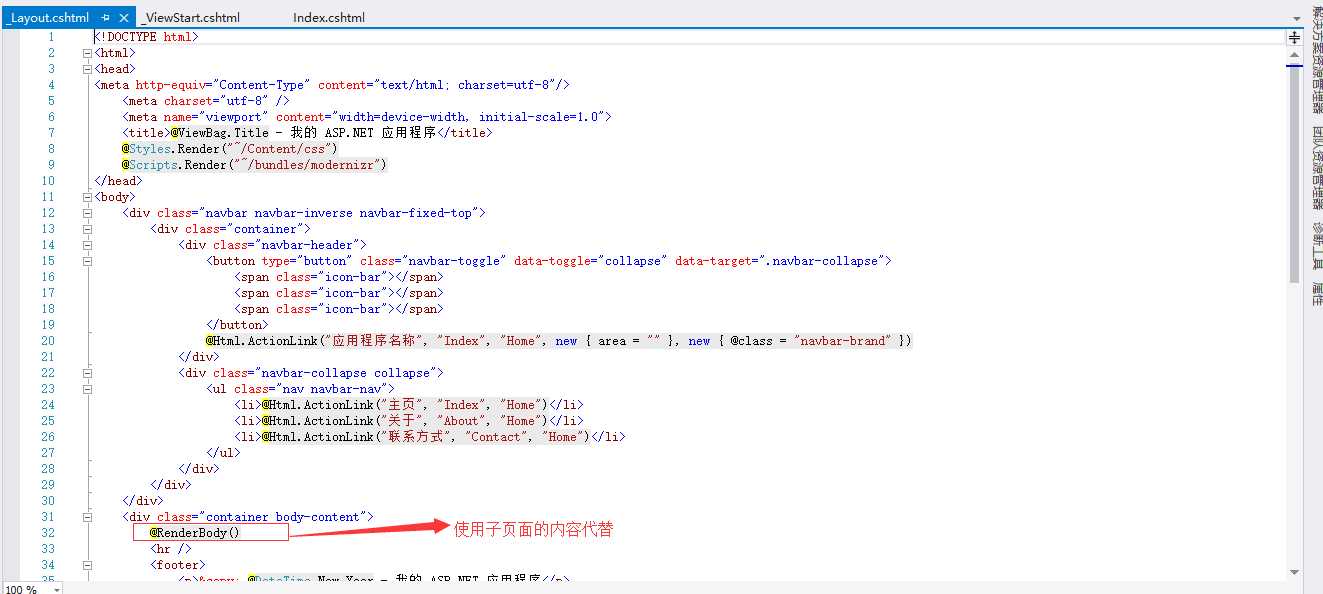Screen dimensions: 1323x594
Task: Collapse the navbar-inverse div on line 12
Action: [87, 213]
